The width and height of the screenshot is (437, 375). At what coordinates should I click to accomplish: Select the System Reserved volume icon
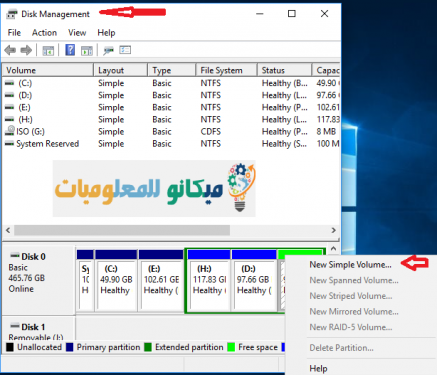(x=10, y=144)
